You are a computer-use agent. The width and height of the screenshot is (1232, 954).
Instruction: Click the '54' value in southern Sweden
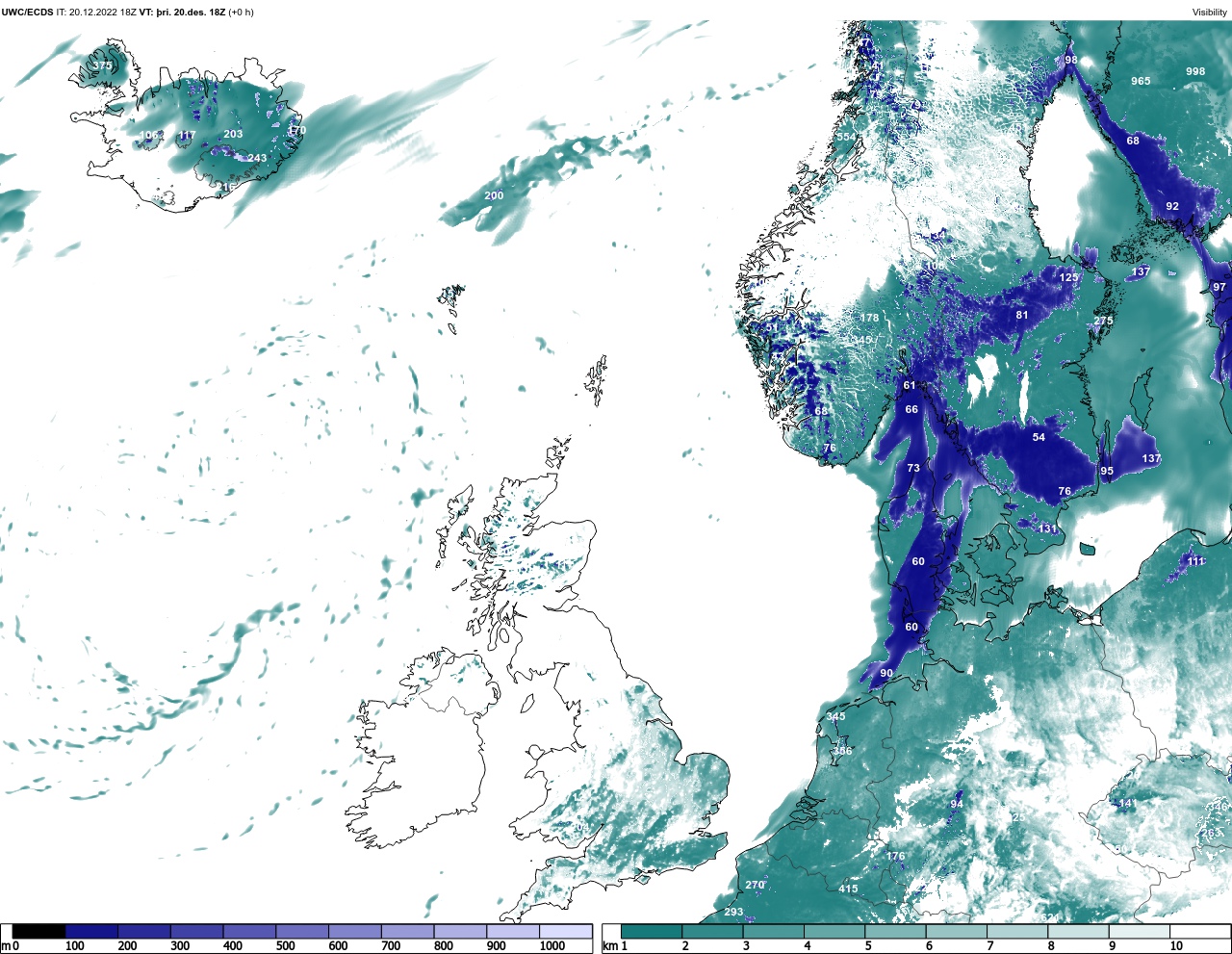[1039, 437]
